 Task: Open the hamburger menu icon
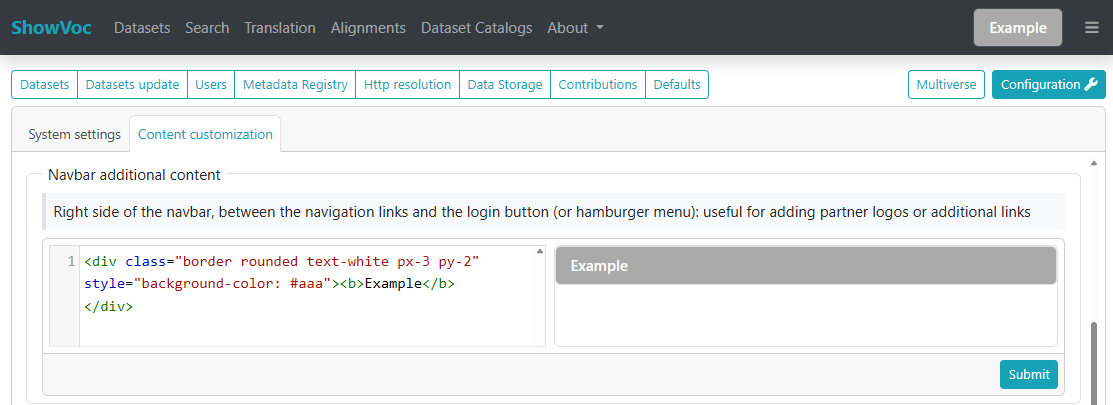(x=1091, y=28)
